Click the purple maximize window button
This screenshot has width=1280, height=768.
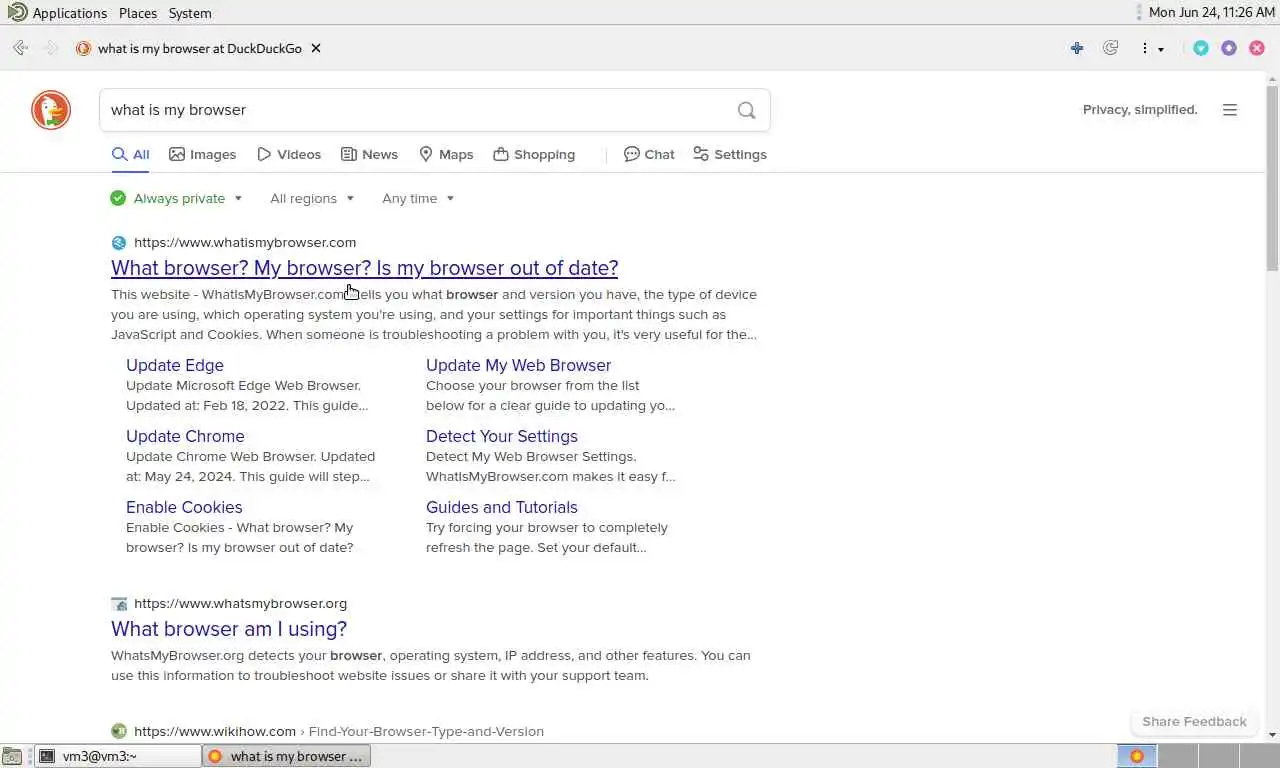pyautogui.click(x=1229, y=48)
